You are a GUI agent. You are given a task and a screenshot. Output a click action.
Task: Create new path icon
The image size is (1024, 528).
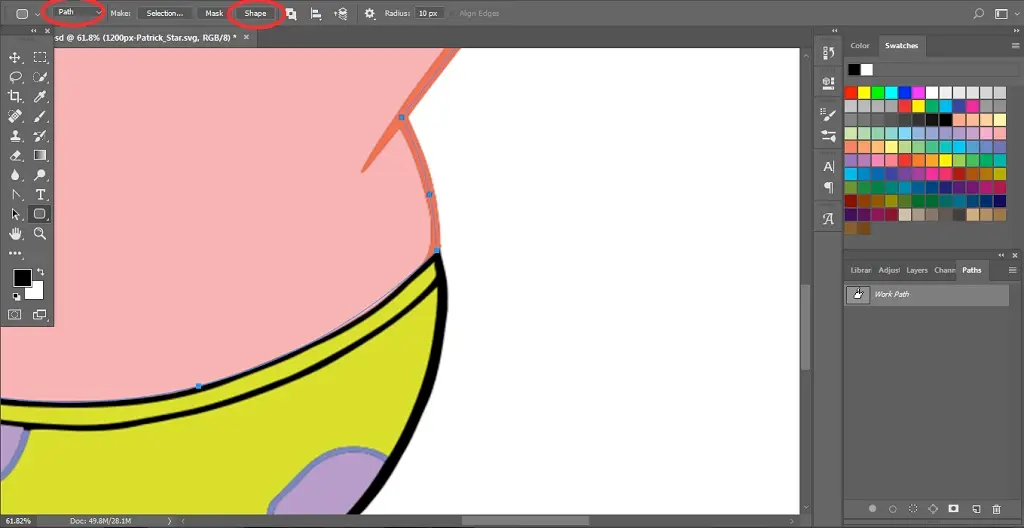tap(975, 509)
